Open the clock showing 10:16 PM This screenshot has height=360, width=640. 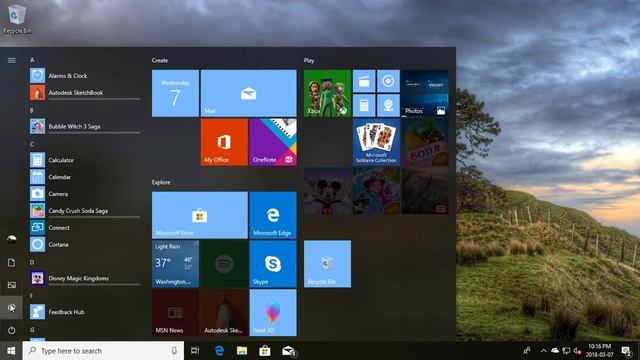click(x=600, y=351)
